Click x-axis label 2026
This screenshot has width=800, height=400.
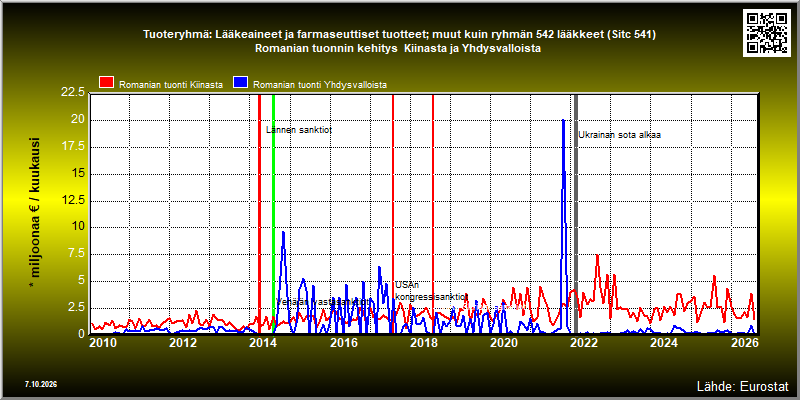[743, 342]
